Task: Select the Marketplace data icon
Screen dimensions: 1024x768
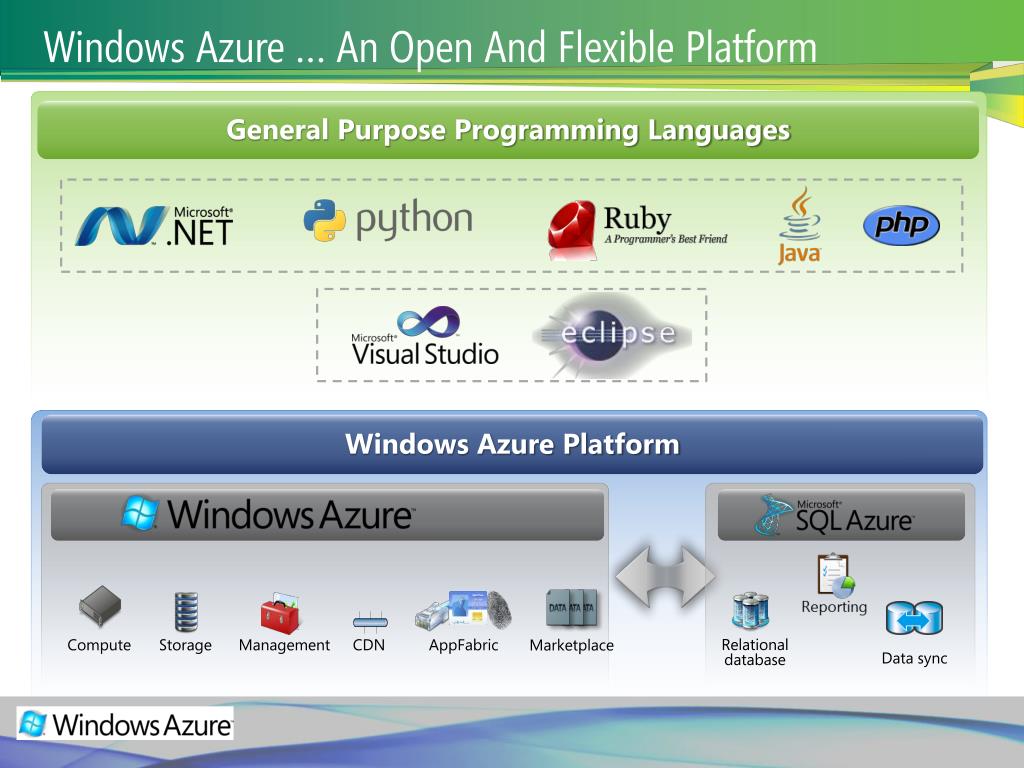Action: tap(571, 607)
